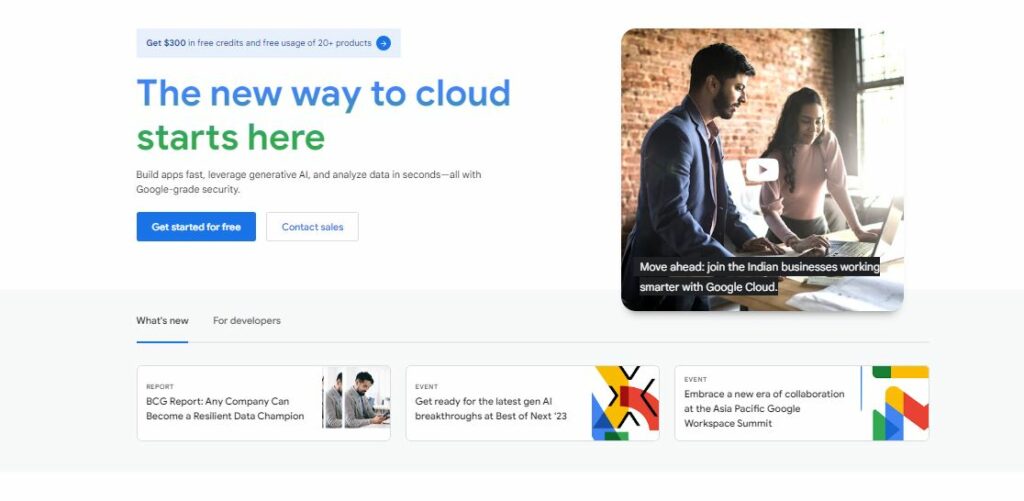Click the REPORT label on the BCG card
This screenshot has height=501, width=1024.
[x=160, y=387]
